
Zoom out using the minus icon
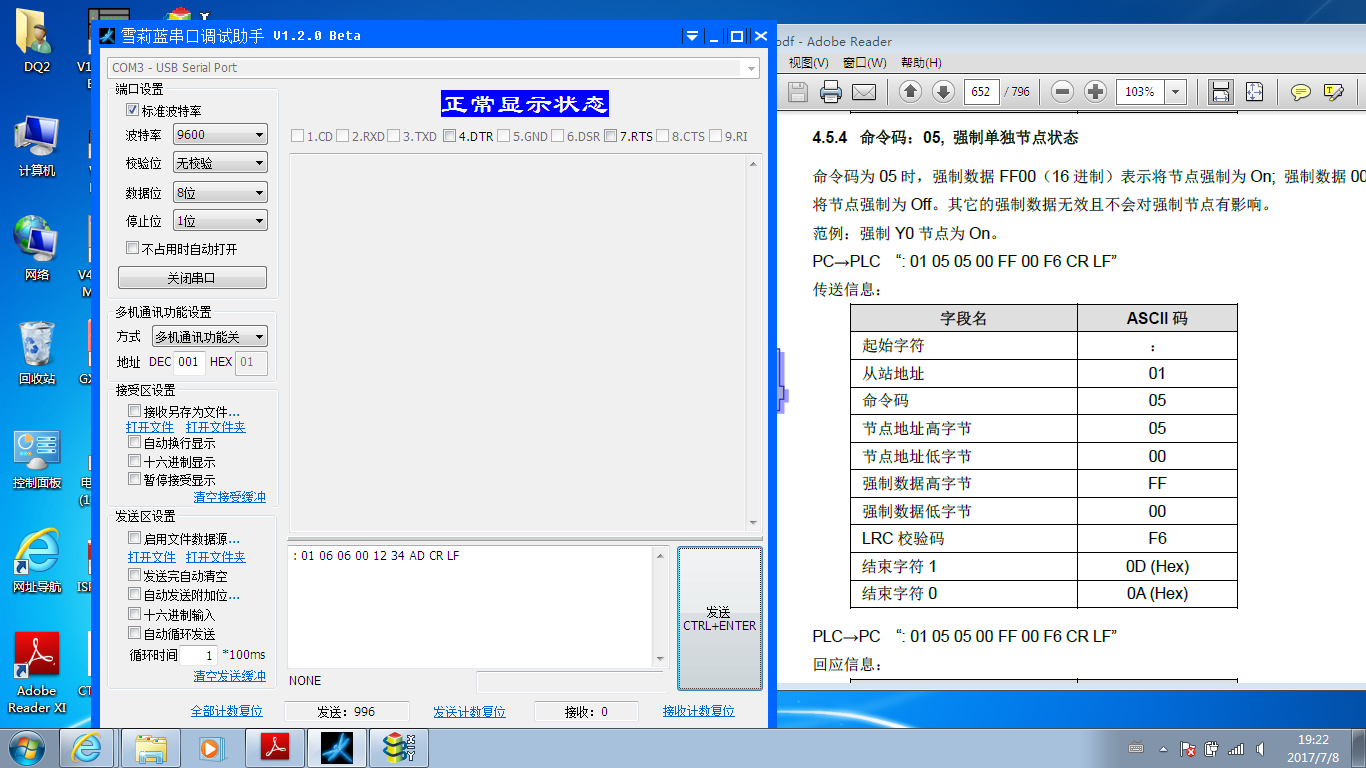1062,92
